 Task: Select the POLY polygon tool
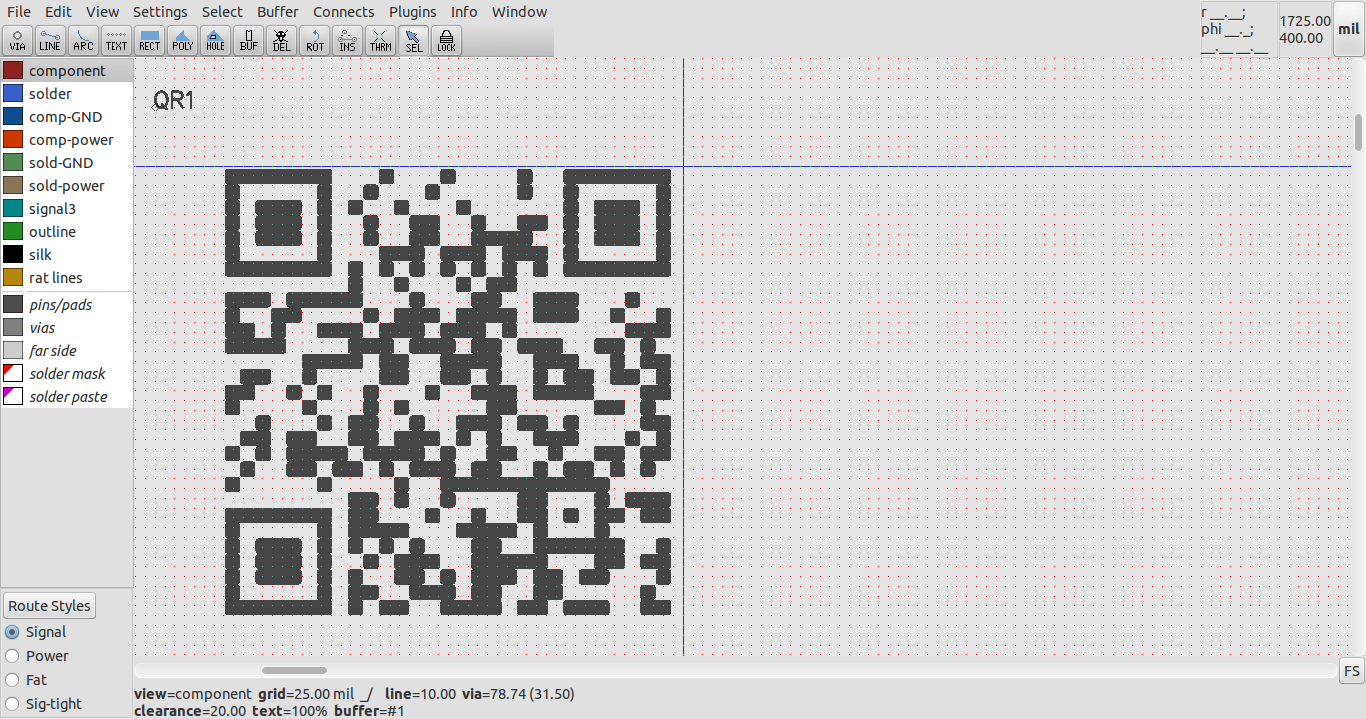(x=182, y=40)
